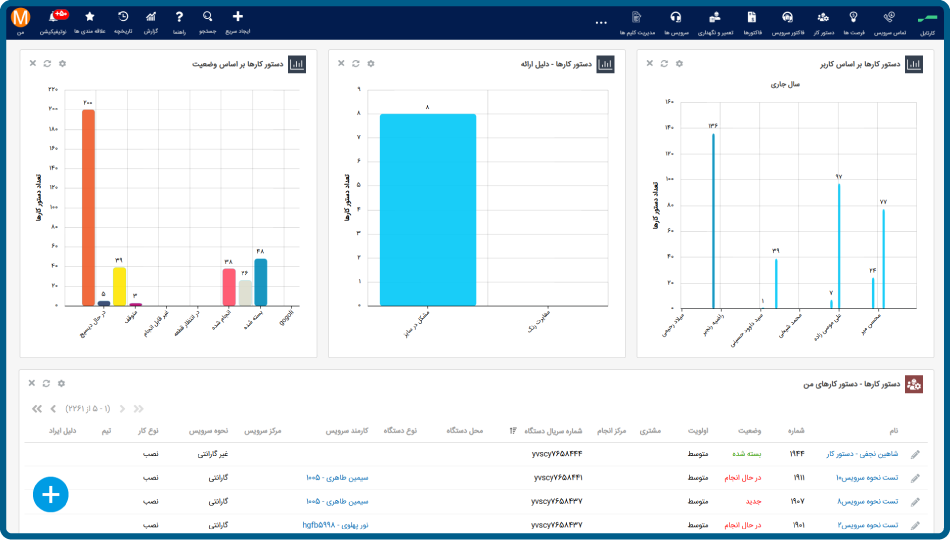The height and width of the screenshot is (540, 950).
Task: Open دستور کار (Work Order) module in navbar
Action: 823,22
